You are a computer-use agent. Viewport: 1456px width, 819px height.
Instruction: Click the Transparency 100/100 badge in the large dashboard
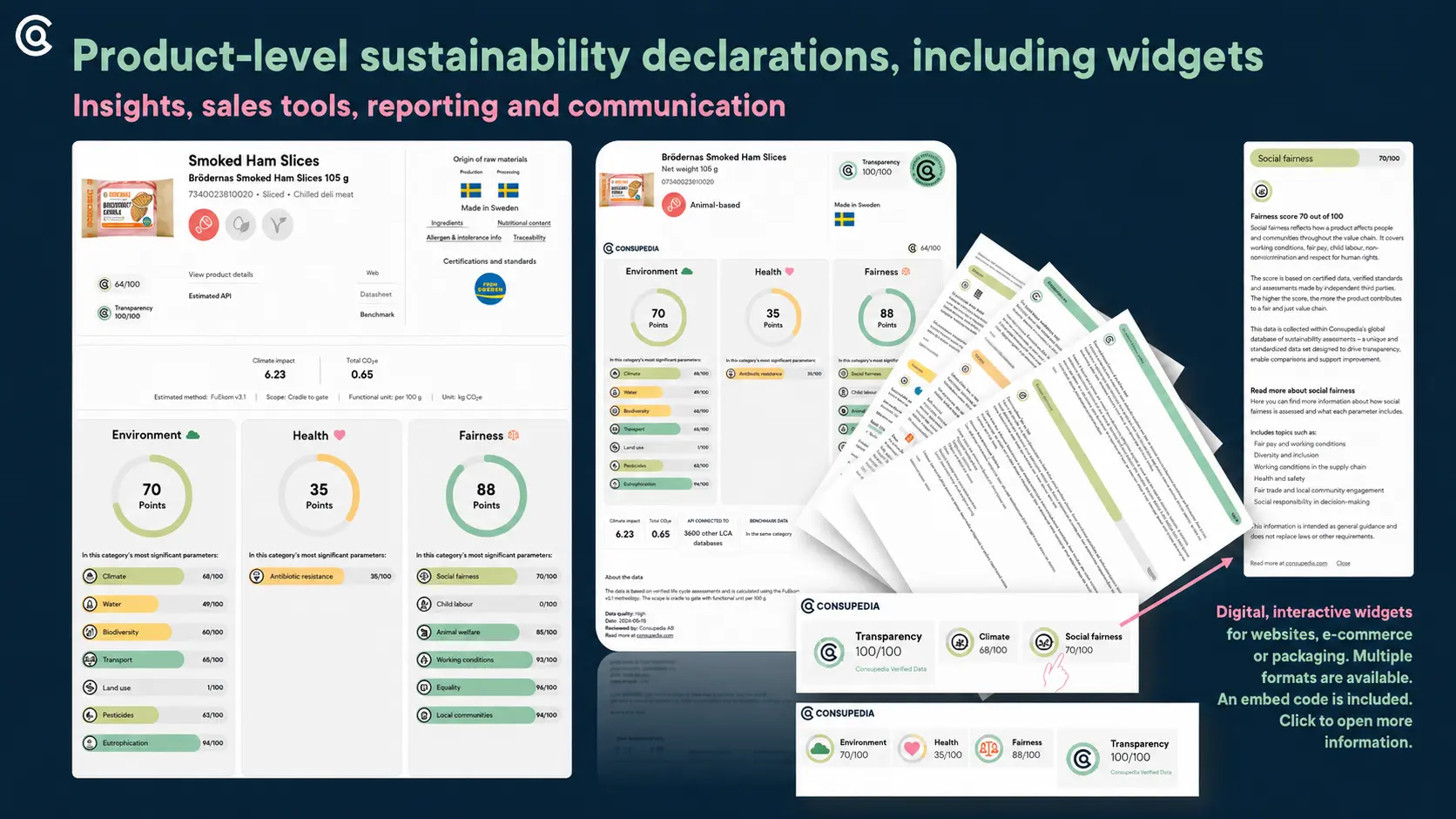tap(125, 312)
